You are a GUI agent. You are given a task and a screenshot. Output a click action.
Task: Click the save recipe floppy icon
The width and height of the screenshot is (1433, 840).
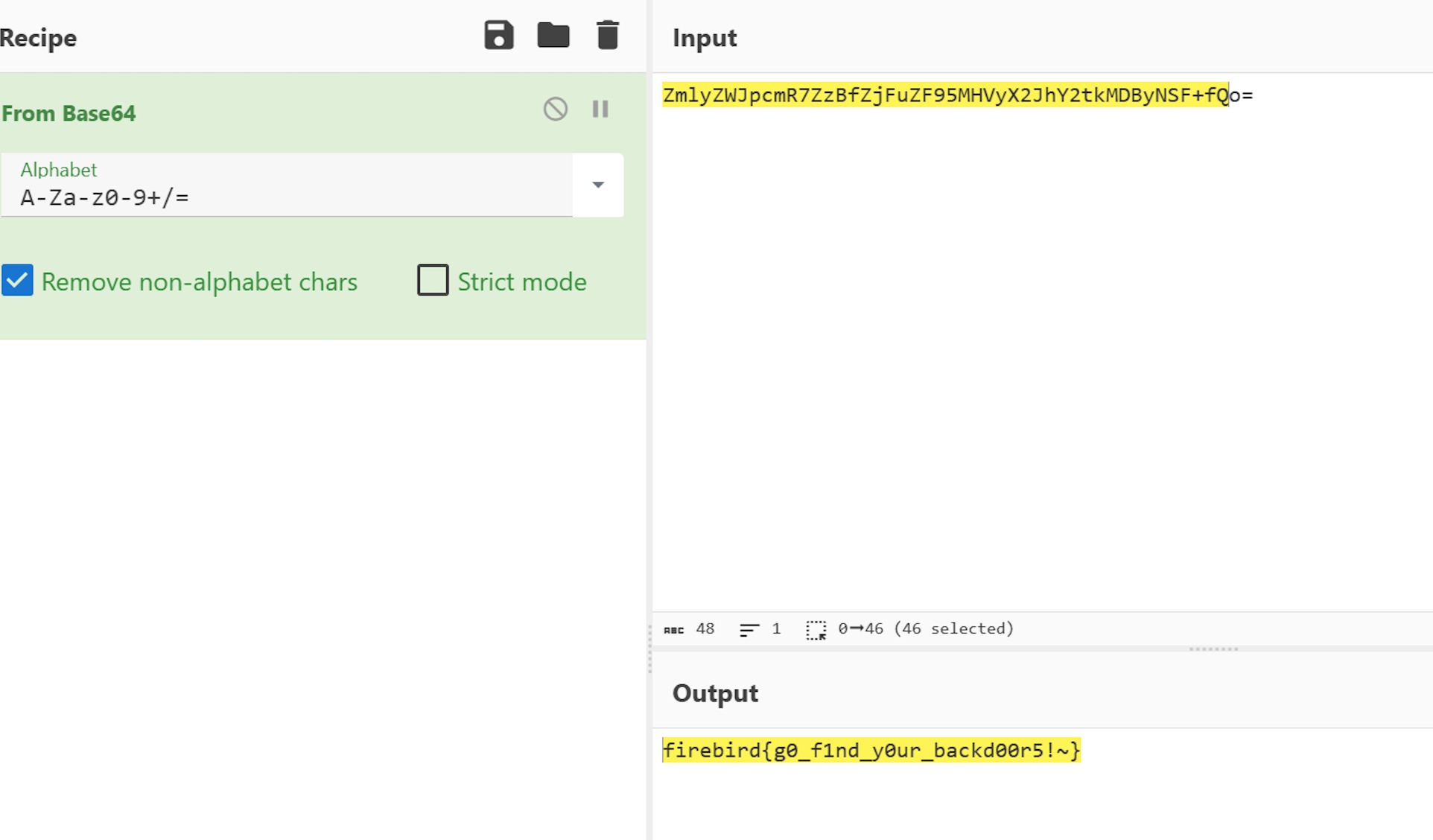498,35
